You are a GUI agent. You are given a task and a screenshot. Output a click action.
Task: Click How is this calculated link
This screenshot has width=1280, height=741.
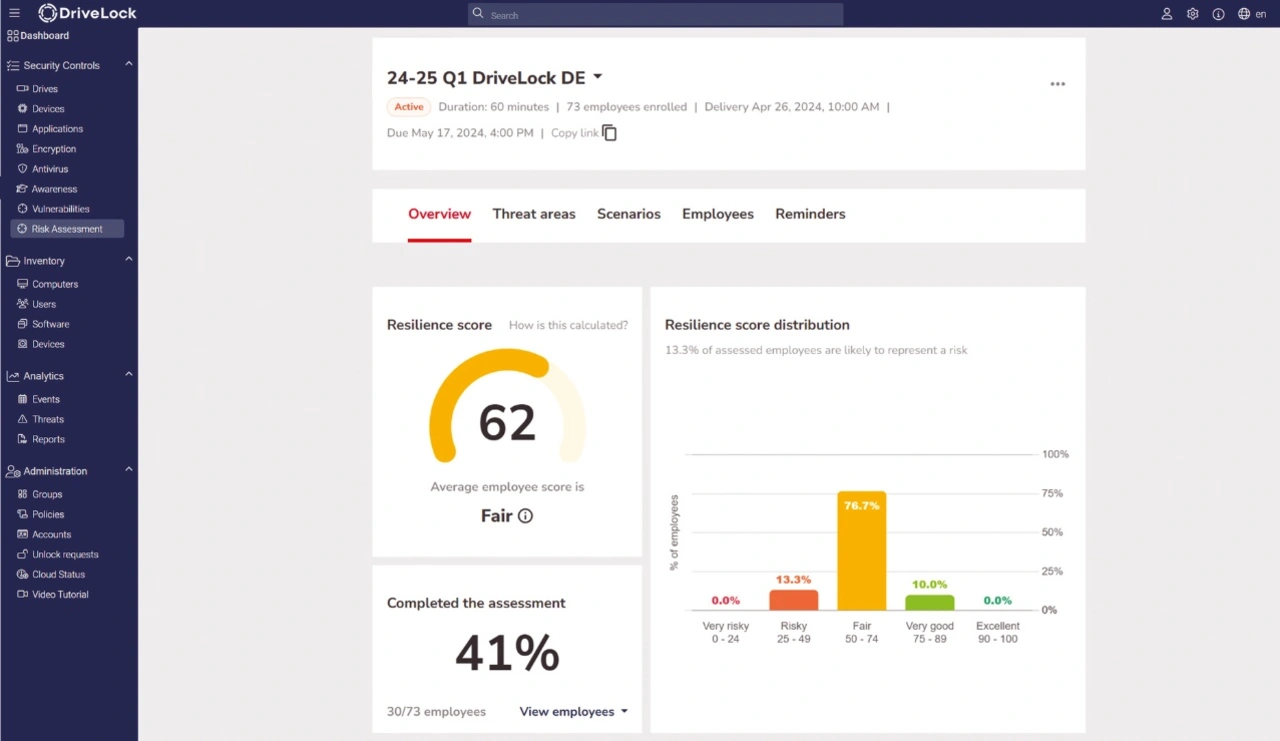[568, 325]
